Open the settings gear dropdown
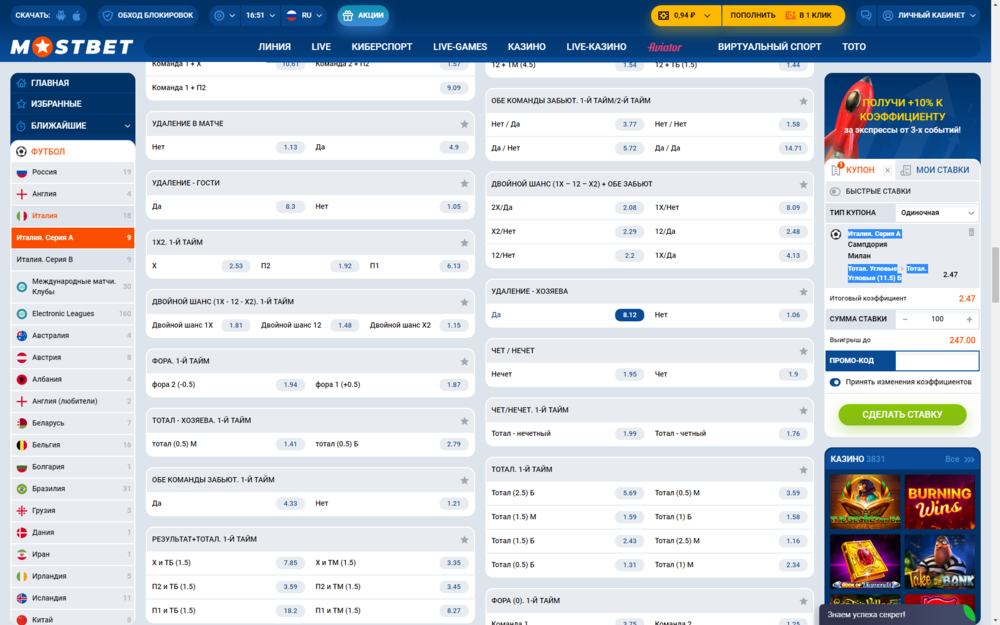1000x625 pixels. coord(224,15)
